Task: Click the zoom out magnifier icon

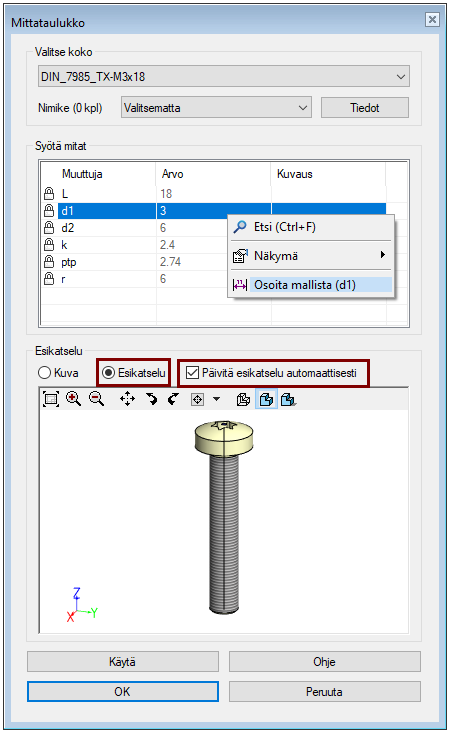Action: (97, 399)
